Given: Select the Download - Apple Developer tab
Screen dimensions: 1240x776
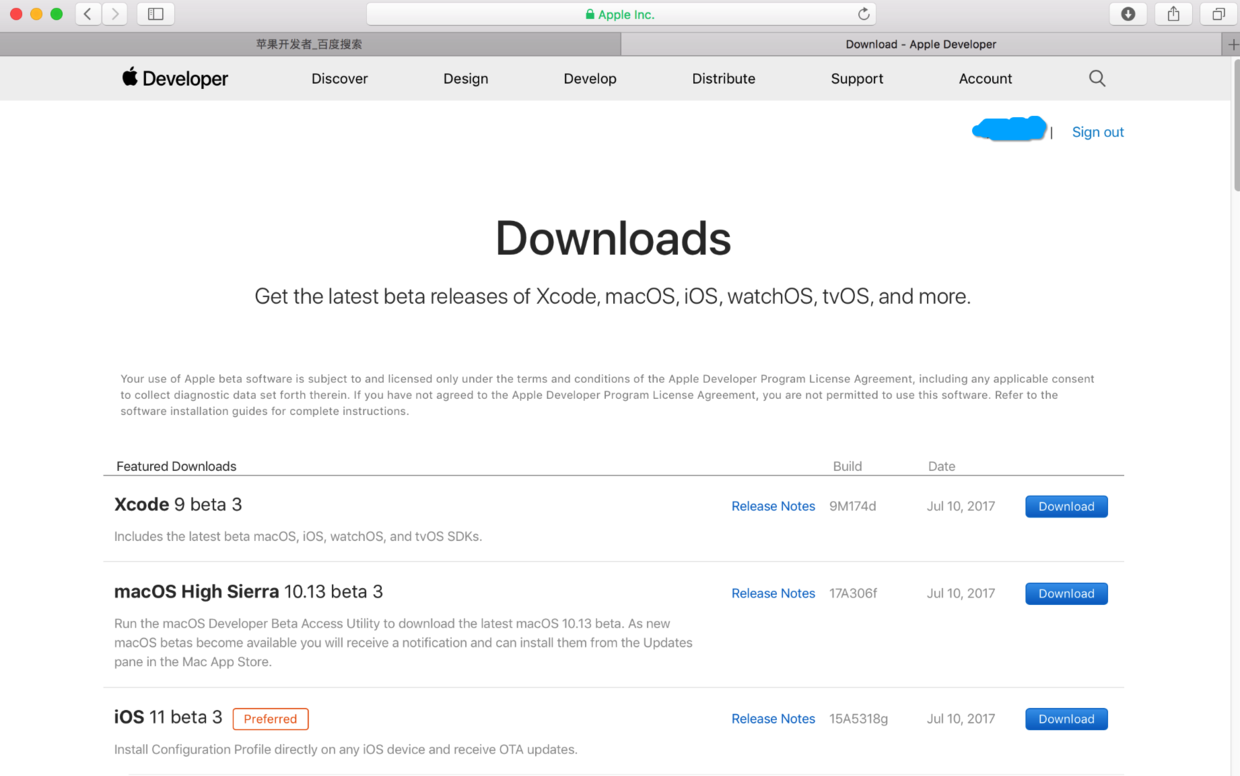Looking at the screenshot, I should (x=921, y=44).
